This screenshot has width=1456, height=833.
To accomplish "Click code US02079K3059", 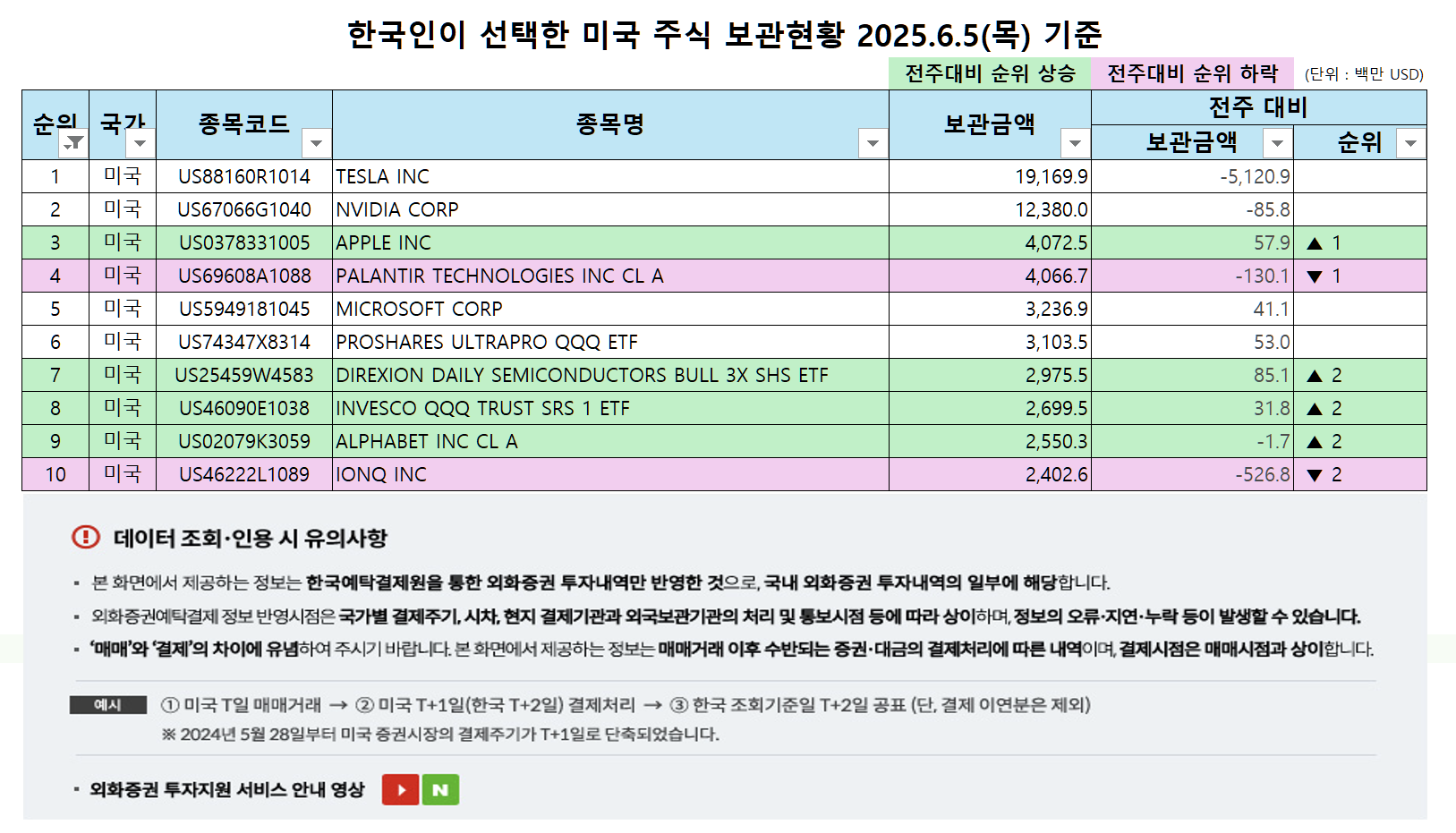I will [244, 442].
